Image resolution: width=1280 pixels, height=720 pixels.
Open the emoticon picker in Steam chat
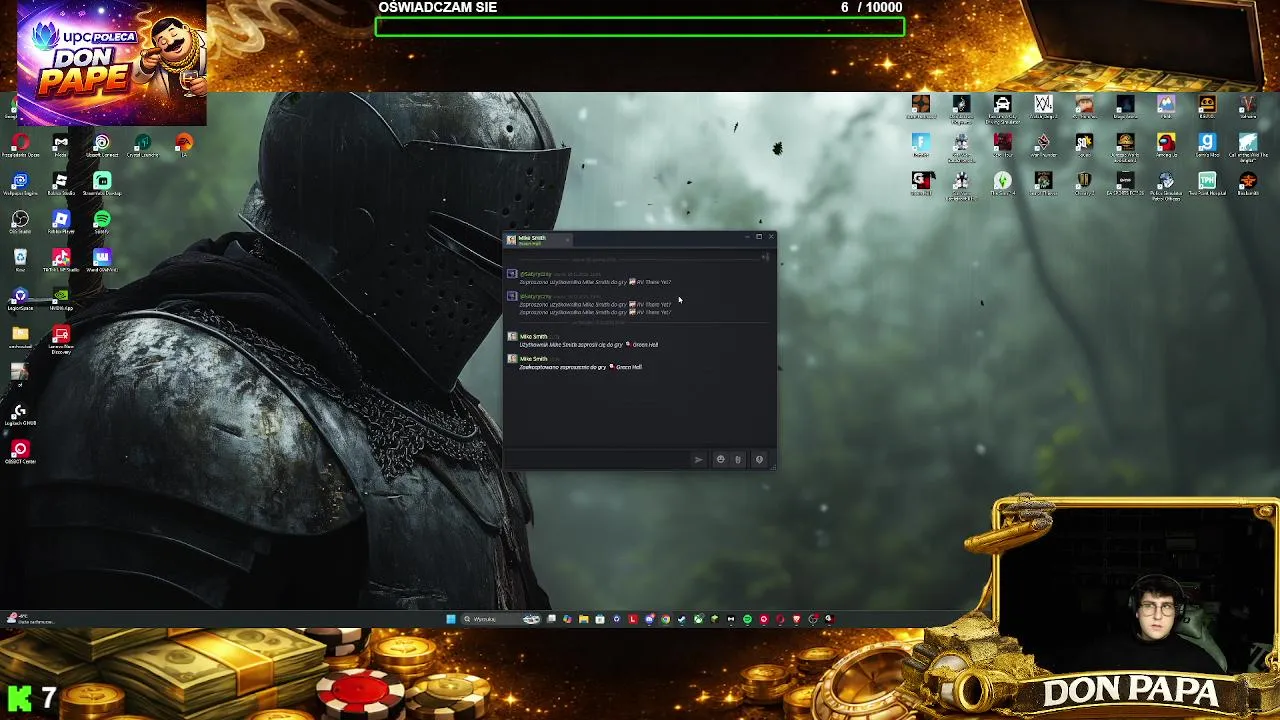[720, 459]
